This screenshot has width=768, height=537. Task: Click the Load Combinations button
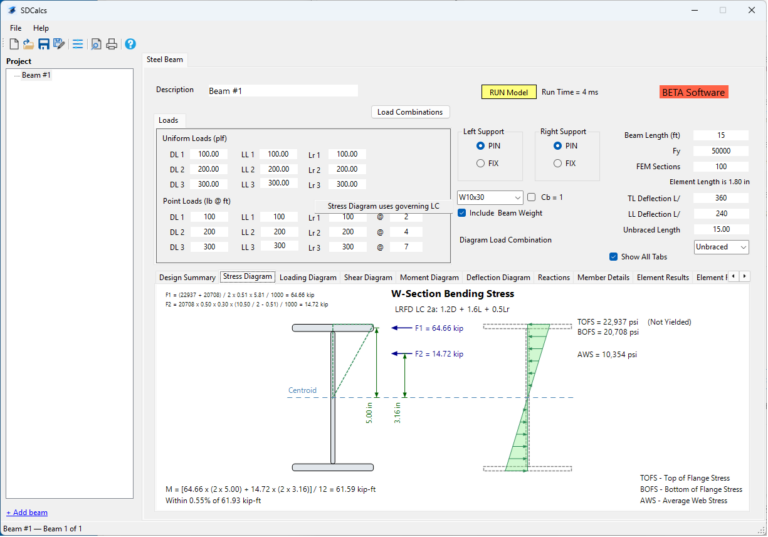(410, 112)
